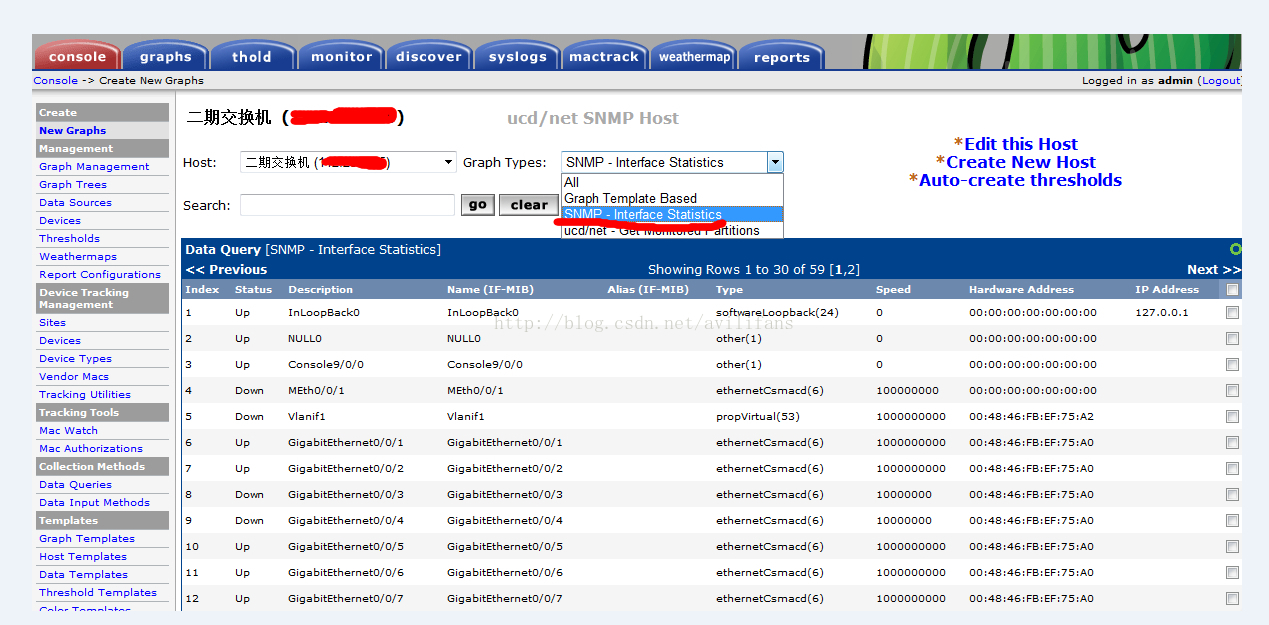The height and width of the screenshot is (625, 1269).
Task: Click the Search input field
Action: click(x=347, y=205)
